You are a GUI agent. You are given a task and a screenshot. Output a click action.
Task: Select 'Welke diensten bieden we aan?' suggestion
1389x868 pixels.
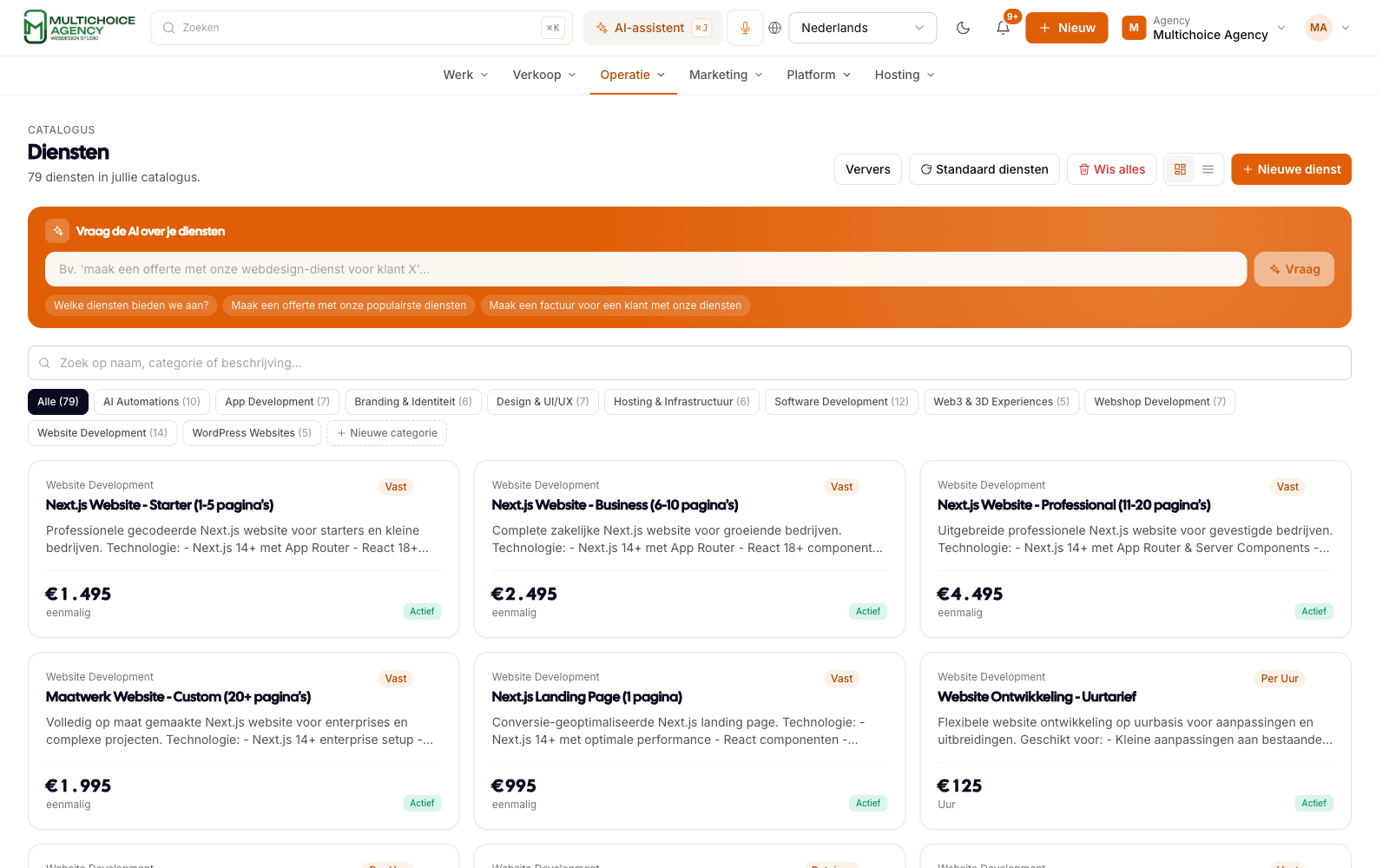point(131,306)
